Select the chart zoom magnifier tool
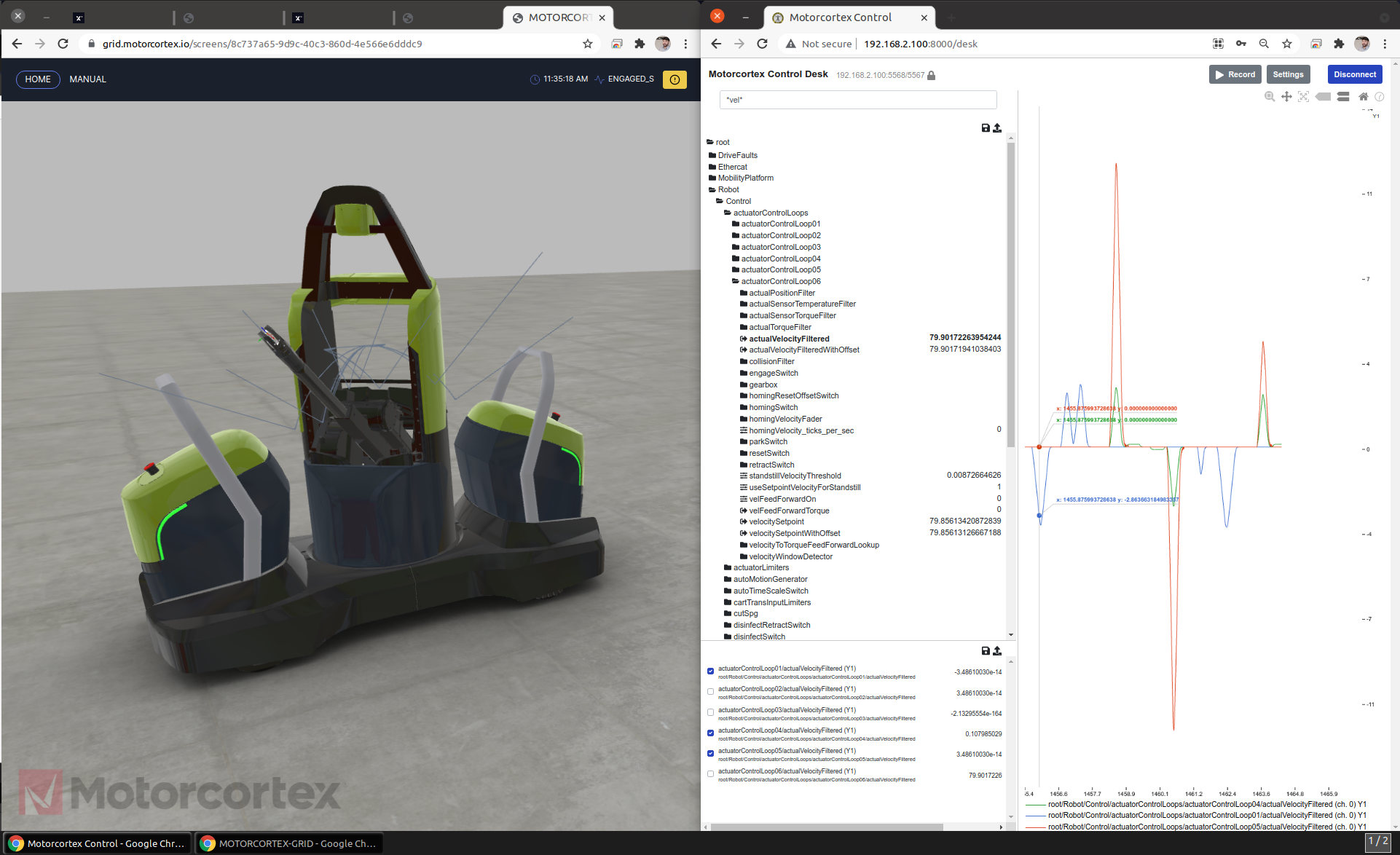 point(1270,97)
